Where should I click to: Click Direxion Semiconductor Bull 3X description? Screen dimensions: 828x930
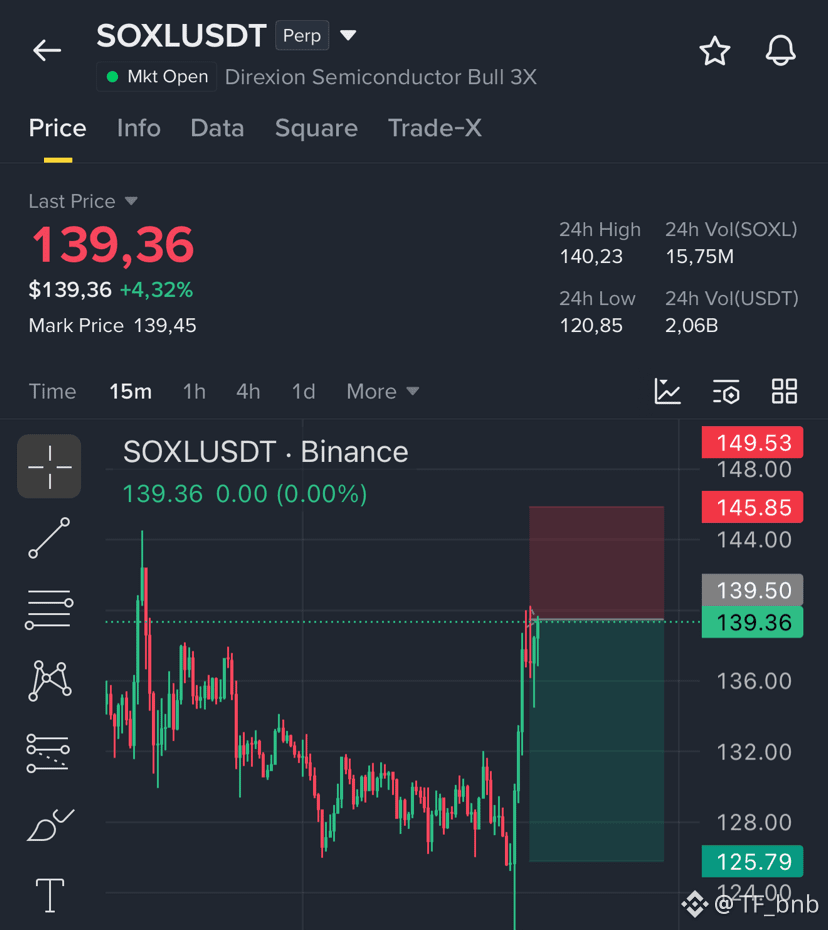381,77
